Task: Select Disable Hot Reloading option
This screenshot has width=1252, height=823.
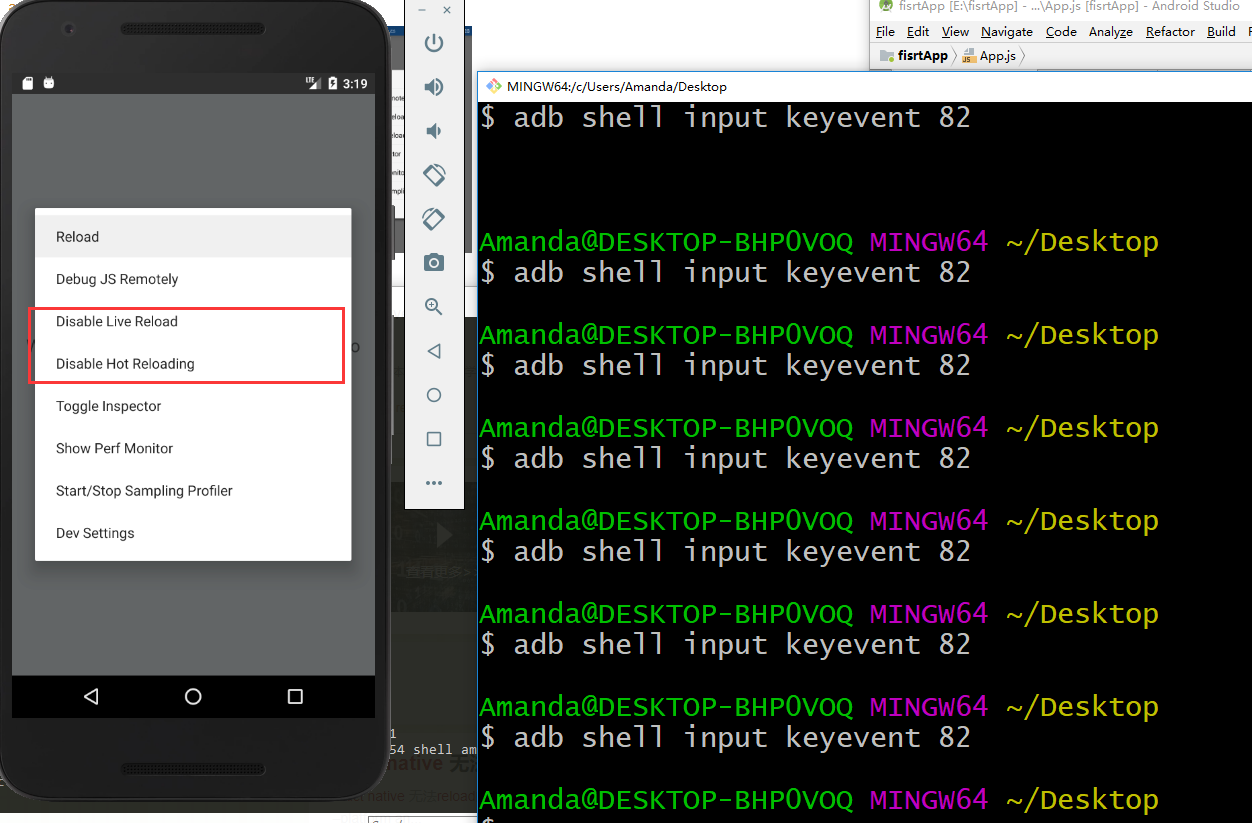Action: (125, 364)
